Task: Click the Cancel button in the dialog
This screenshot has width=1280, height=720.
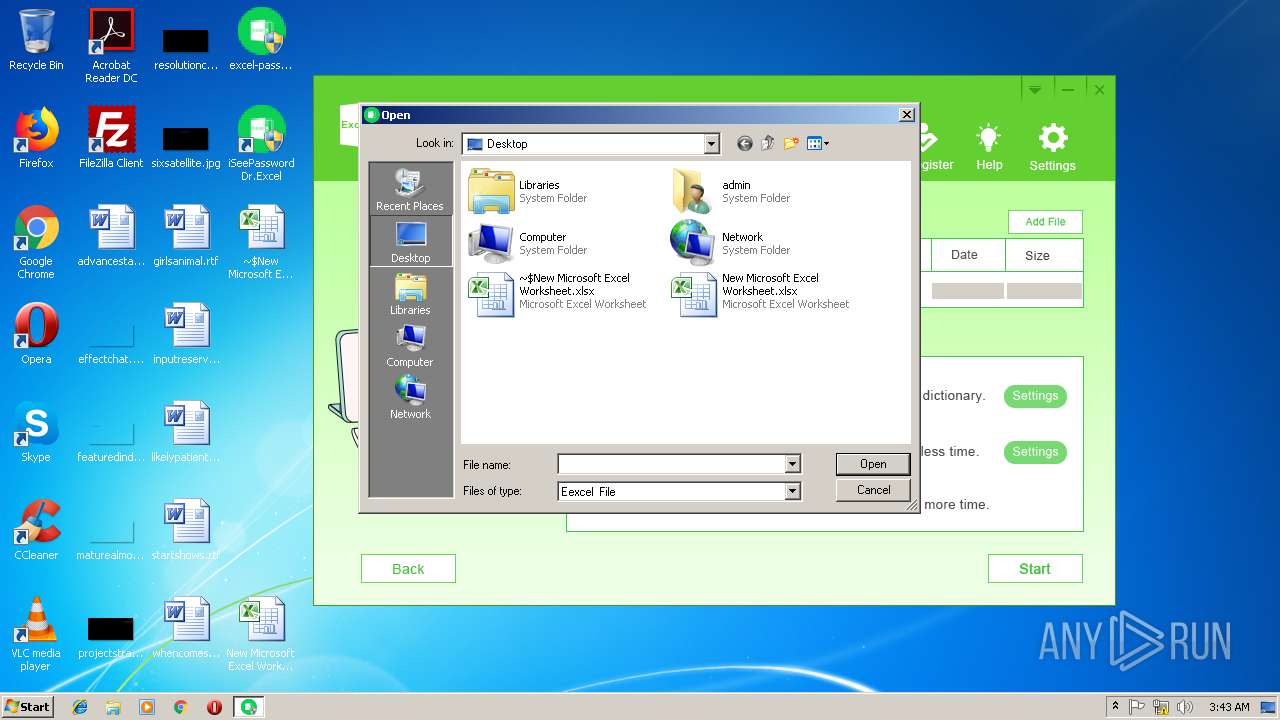Action: pos(873,490)
